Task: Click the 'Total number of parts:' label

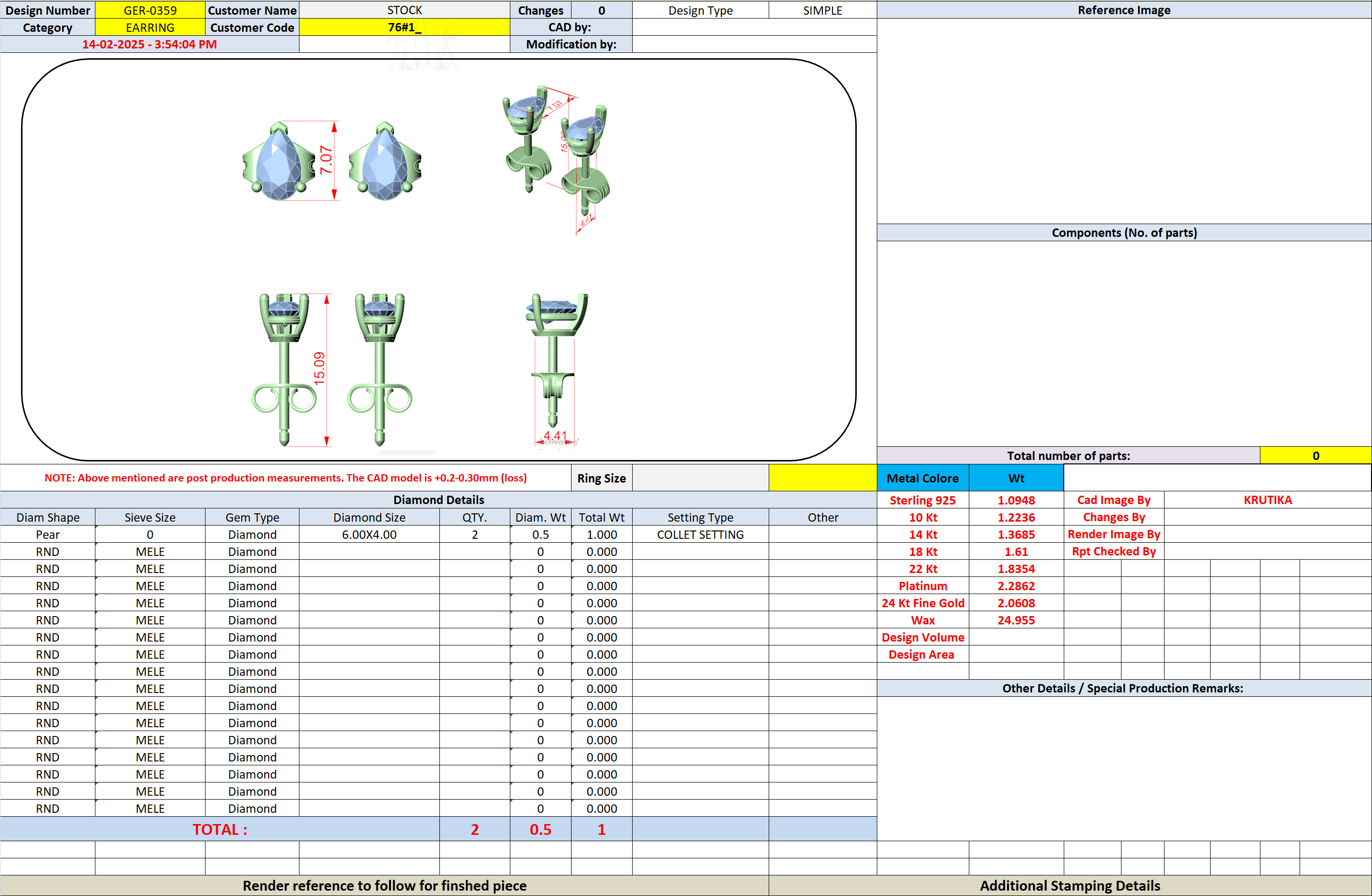Action: coord(1069,456)
